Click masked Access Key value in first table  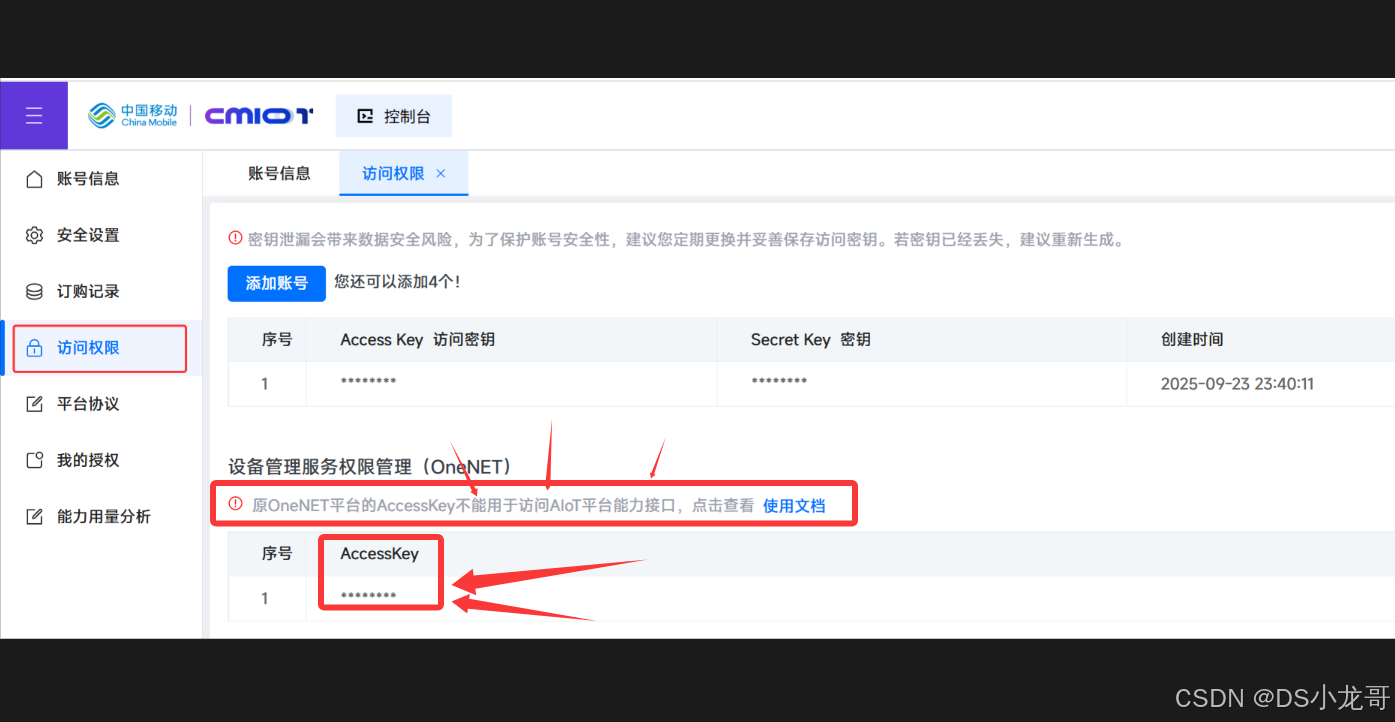(368, 383)
